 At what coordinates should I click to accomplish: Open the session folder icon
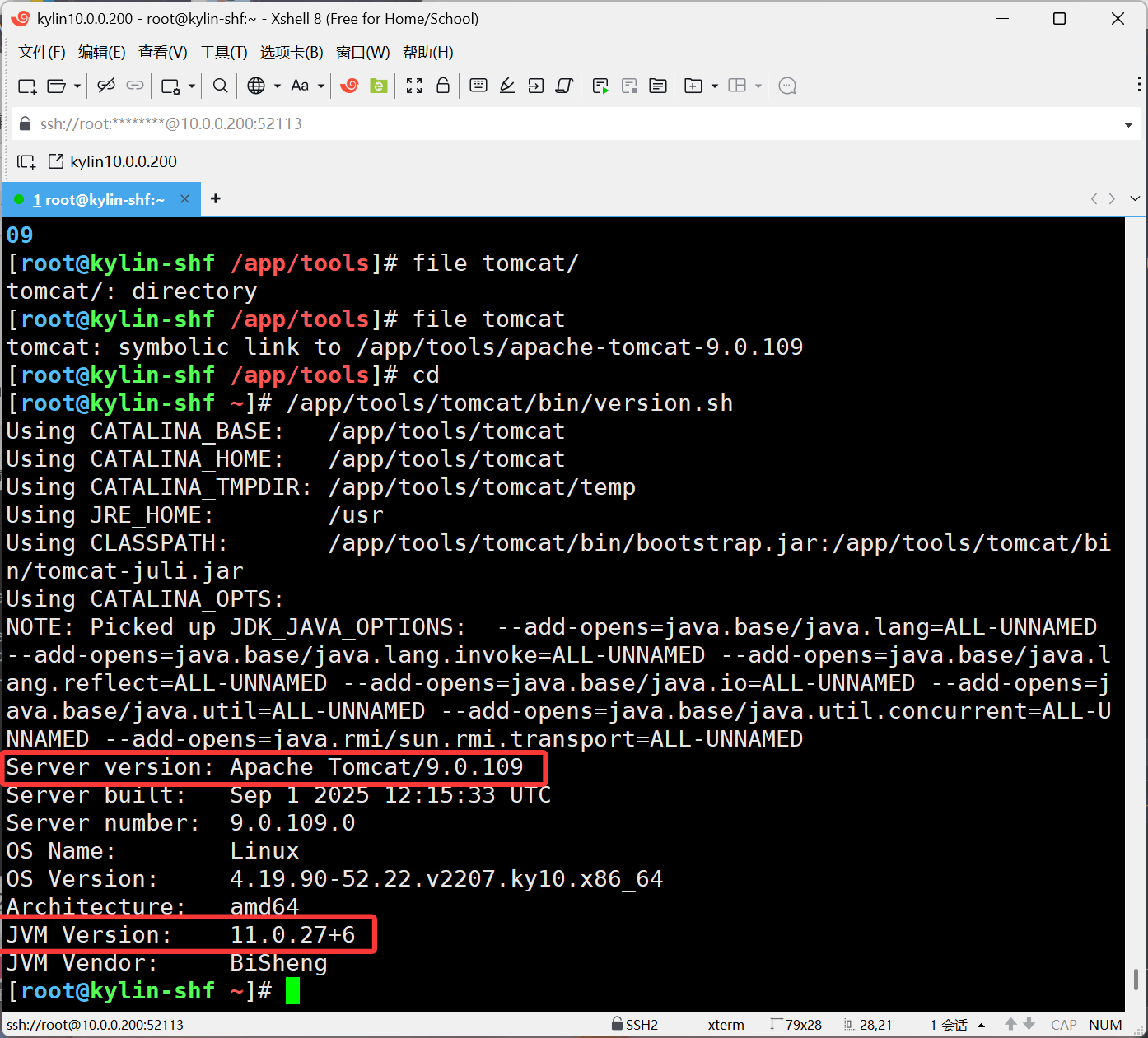pos(57,86)
